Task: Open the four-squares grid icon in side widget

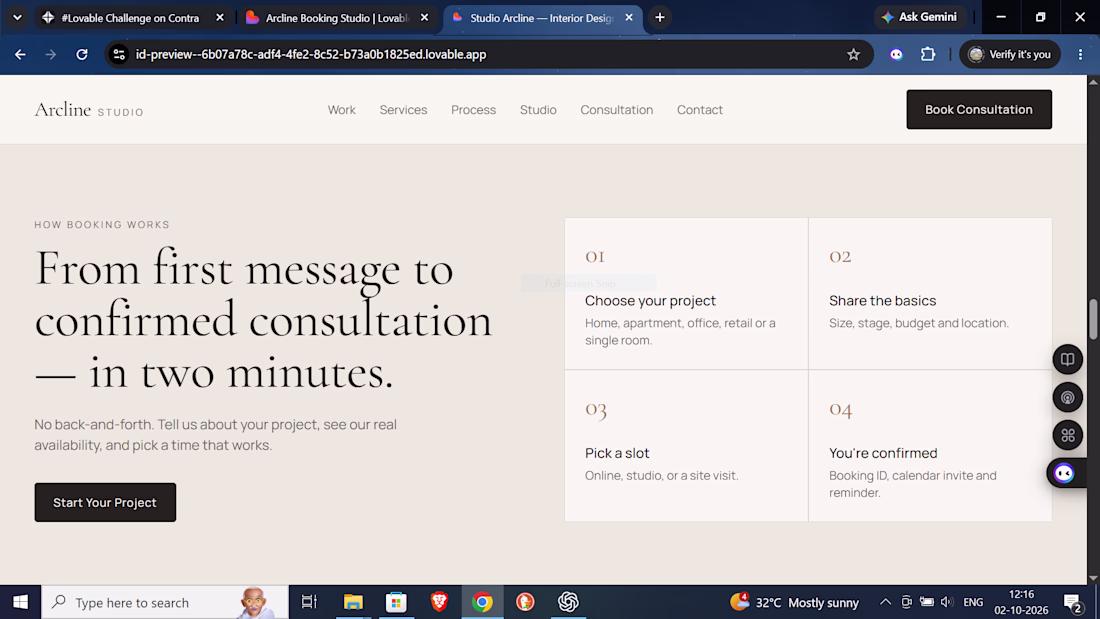Action: [1067, 435]
